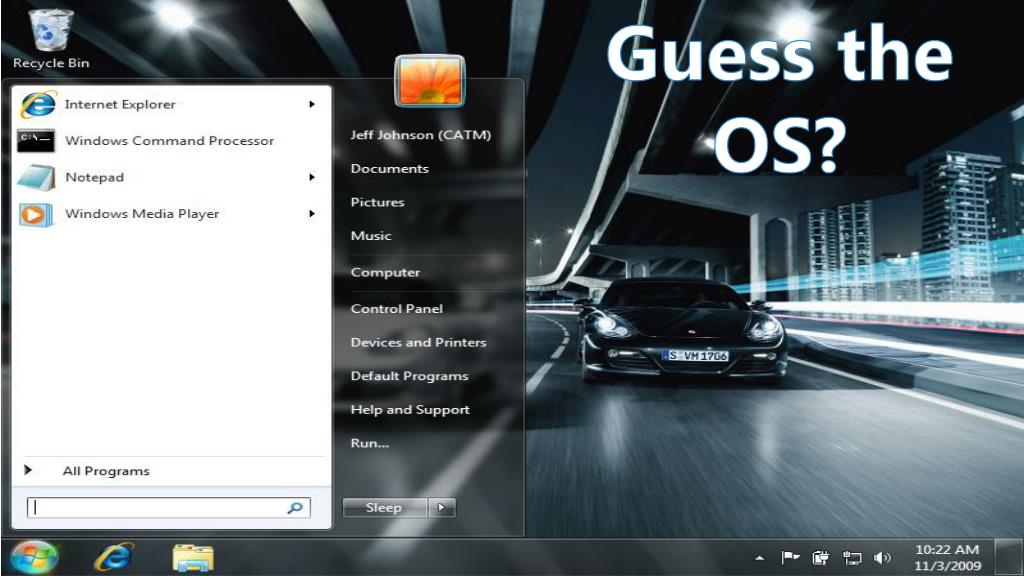Click the volume speaker icon
Image resolution: width=1024 pixels, height=576 pixels.
(x=882, y=557)
